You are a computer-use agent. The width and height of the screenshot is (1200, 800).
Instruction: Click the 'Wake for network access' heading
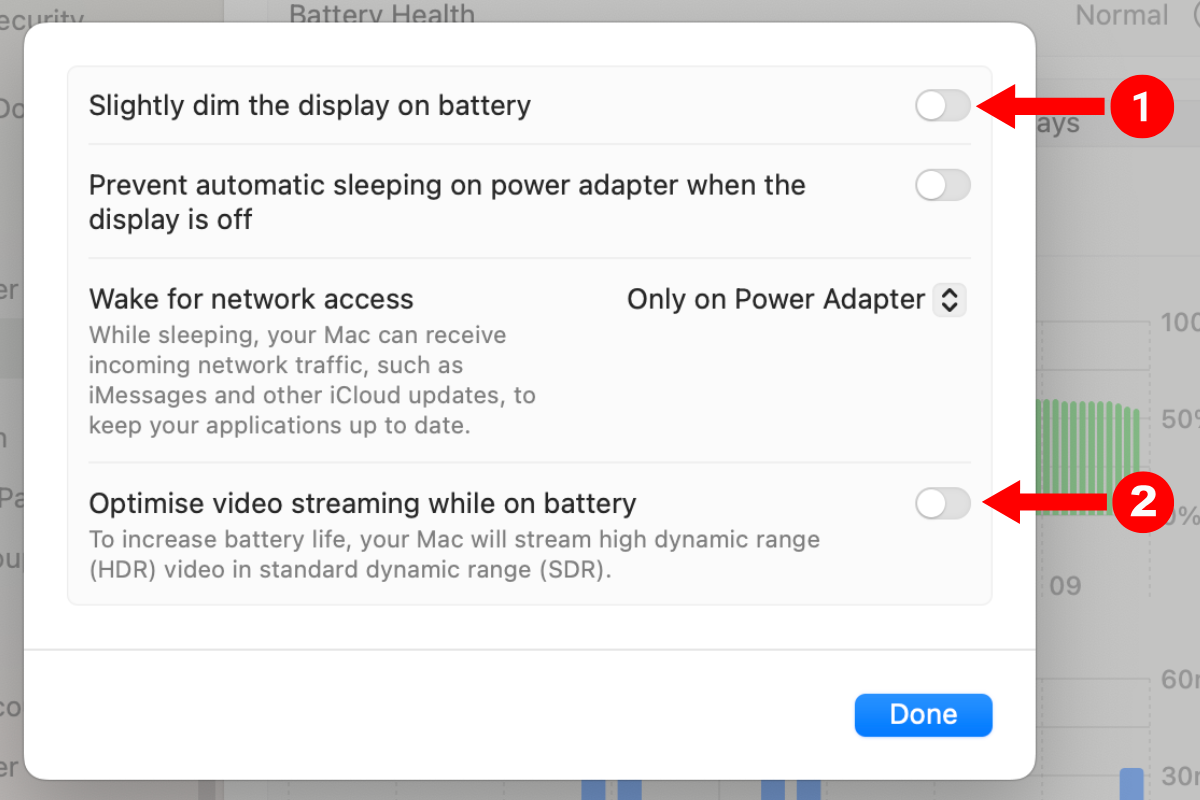pos(251,299)
